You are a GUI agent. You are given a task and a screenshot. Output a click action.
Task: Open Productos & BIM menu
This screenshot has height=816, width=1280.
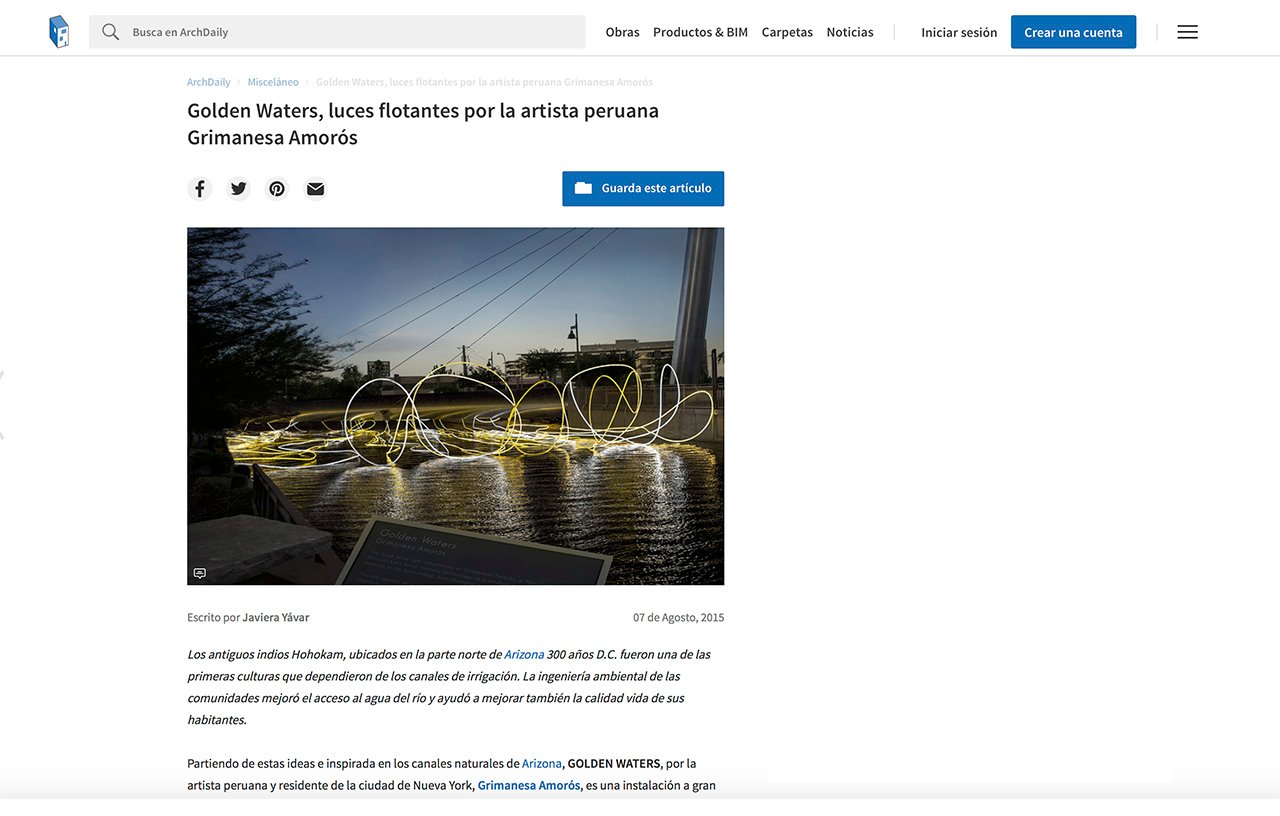(700, 32)
